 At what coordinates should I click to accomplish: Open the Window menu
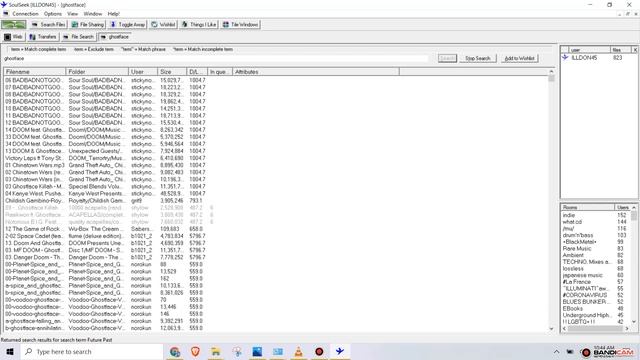(93, 14)
